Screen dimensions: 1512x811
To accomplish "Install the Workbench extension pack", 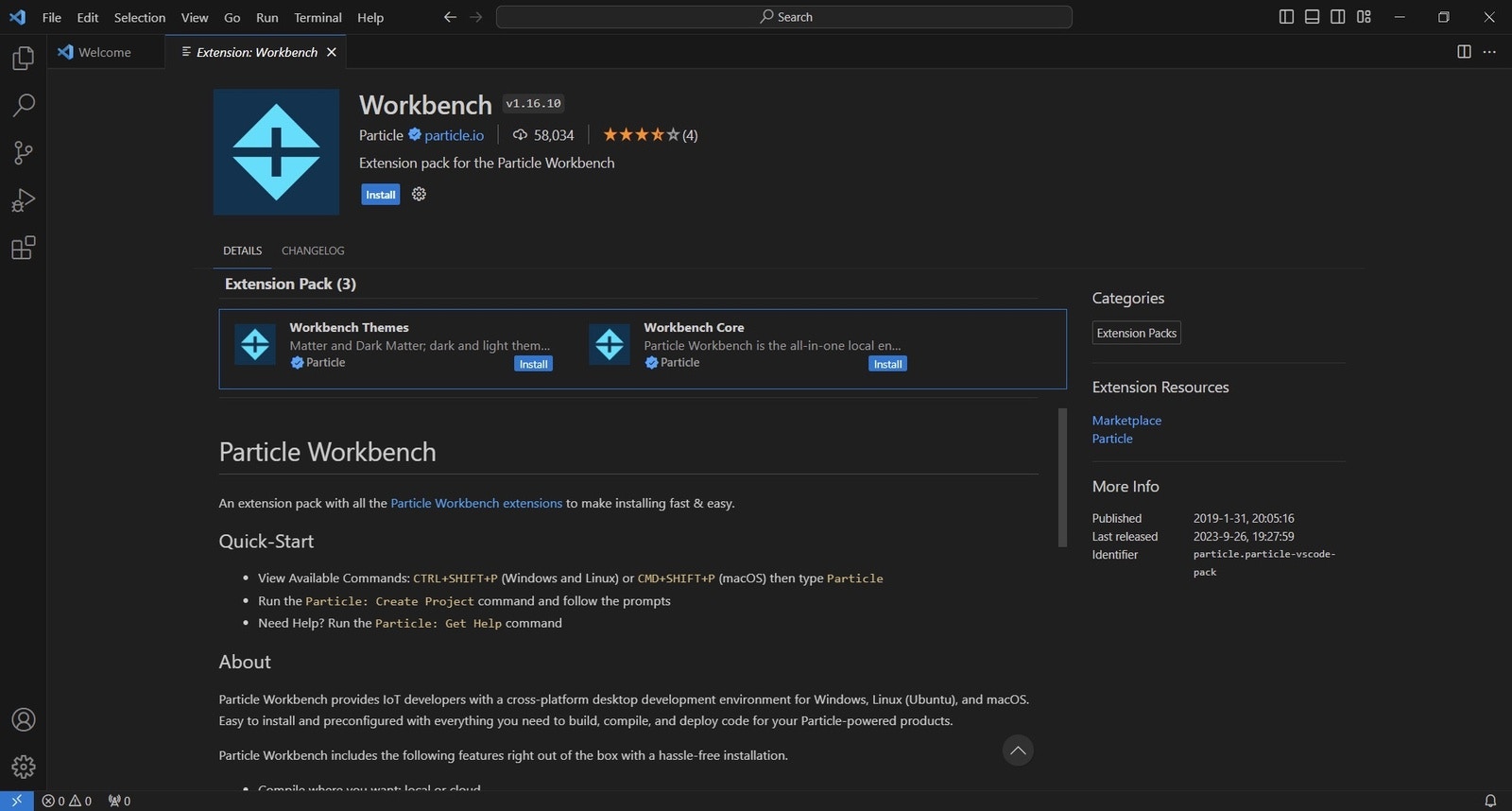I will pos(381,195).
